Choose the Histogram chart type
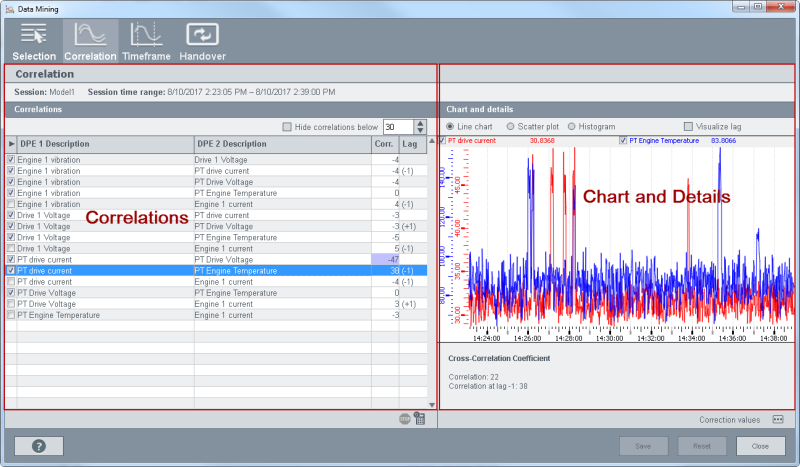Screen dimensions: 800x467 point(572,127)
